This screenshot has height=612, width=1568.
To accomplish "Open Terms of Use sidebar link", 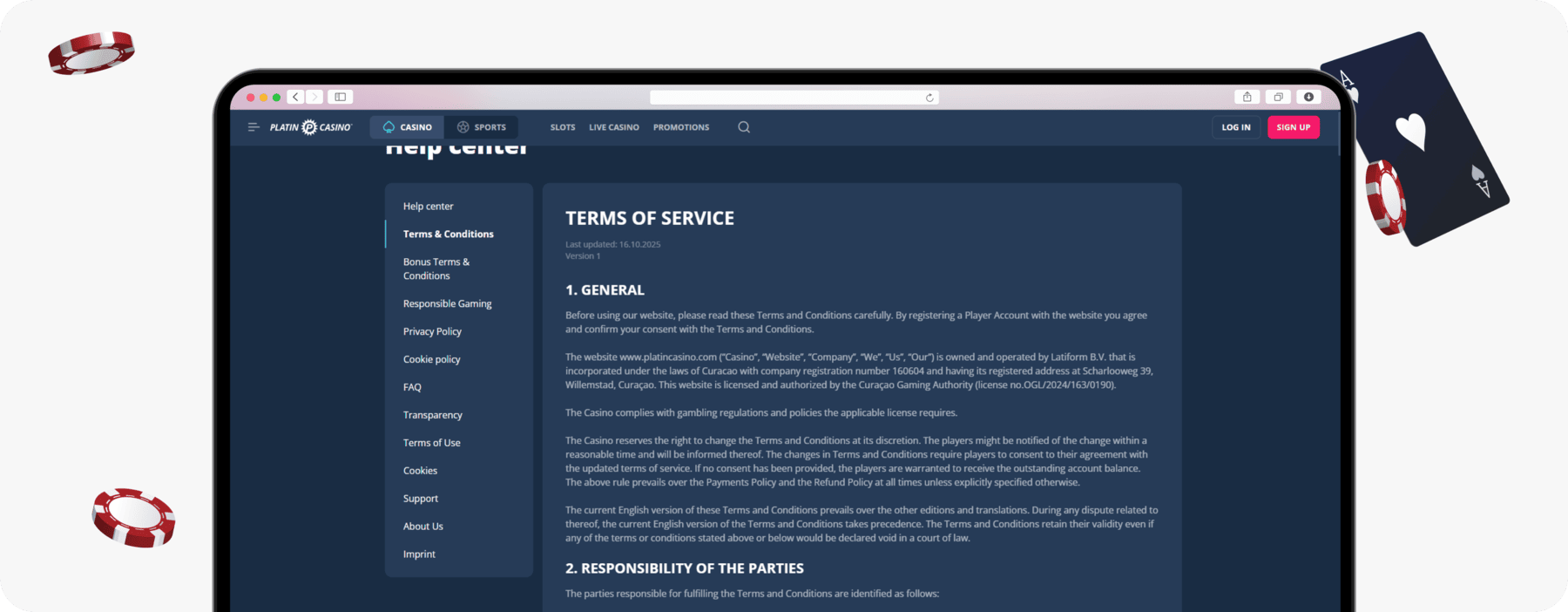I will click(432, 443).
